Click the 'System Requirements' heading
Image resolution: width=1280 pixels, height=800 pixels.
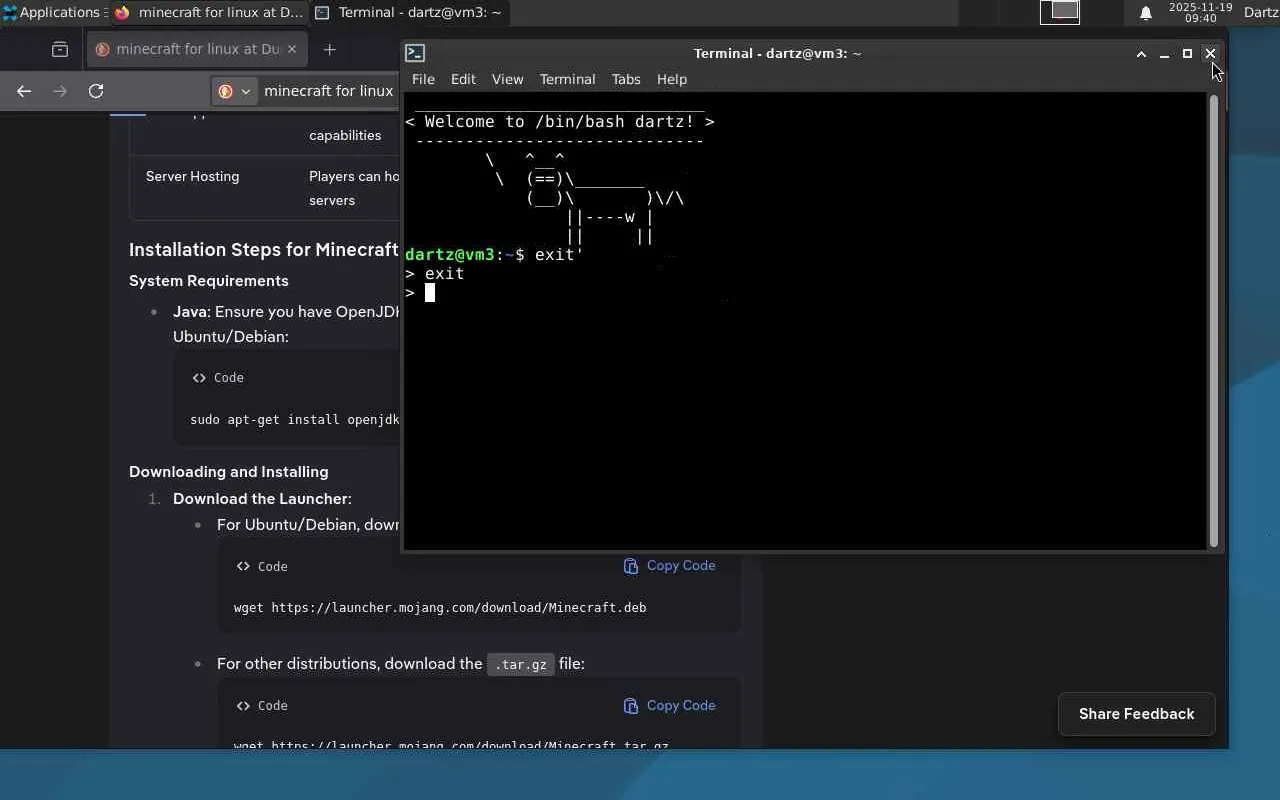tap(209, 281)
